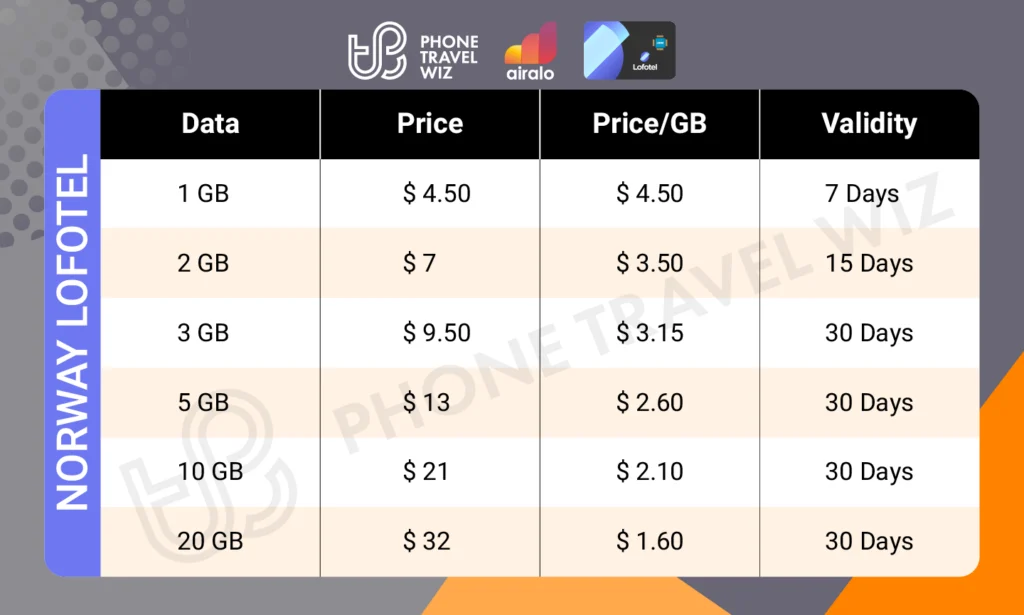The width and height of the screenshot is (1024, 615).
Task: Click the $ 1.60 price per GB cell
Action: coord(649,541)
